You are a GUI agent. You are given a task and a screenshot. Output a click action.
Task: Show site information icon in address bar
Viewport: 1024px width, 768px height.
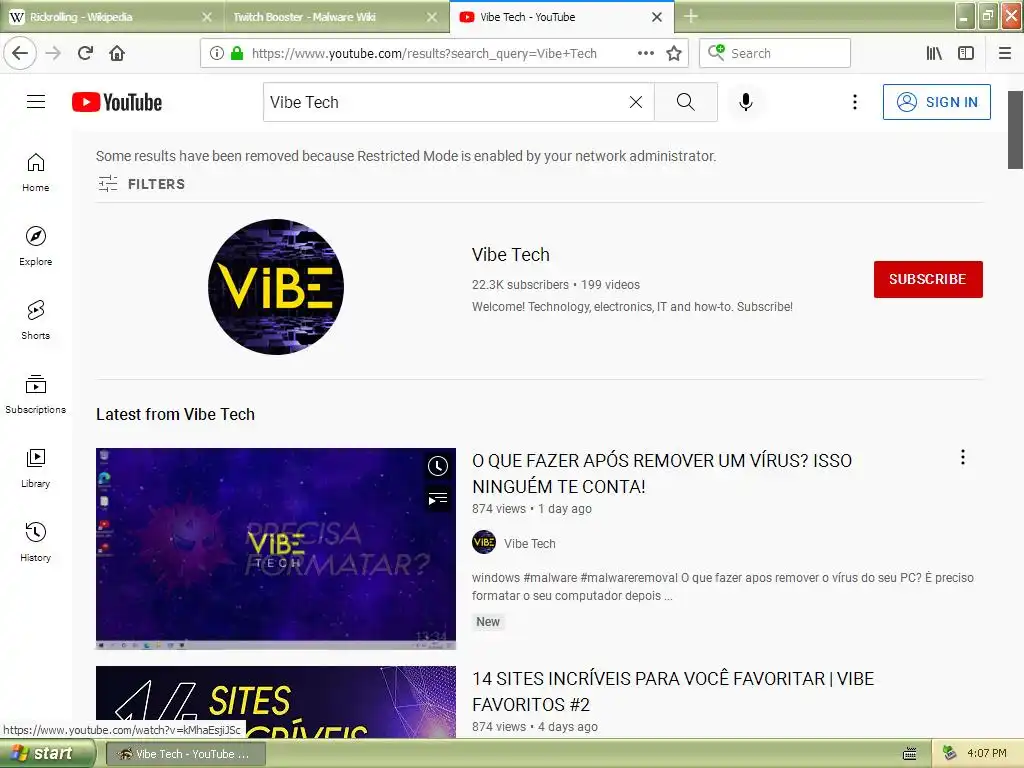(217, 54)
